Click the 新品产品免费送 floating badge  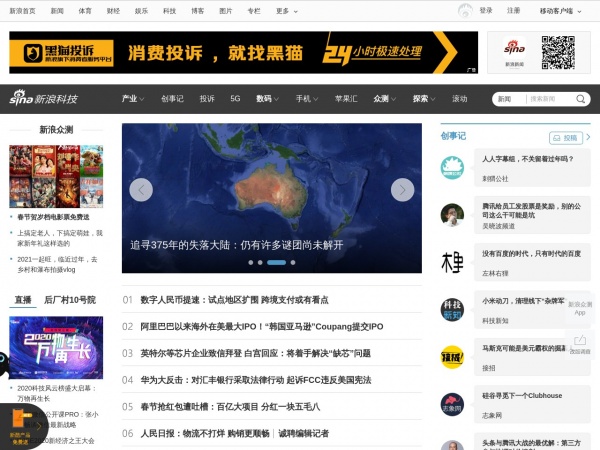point(23,427)
